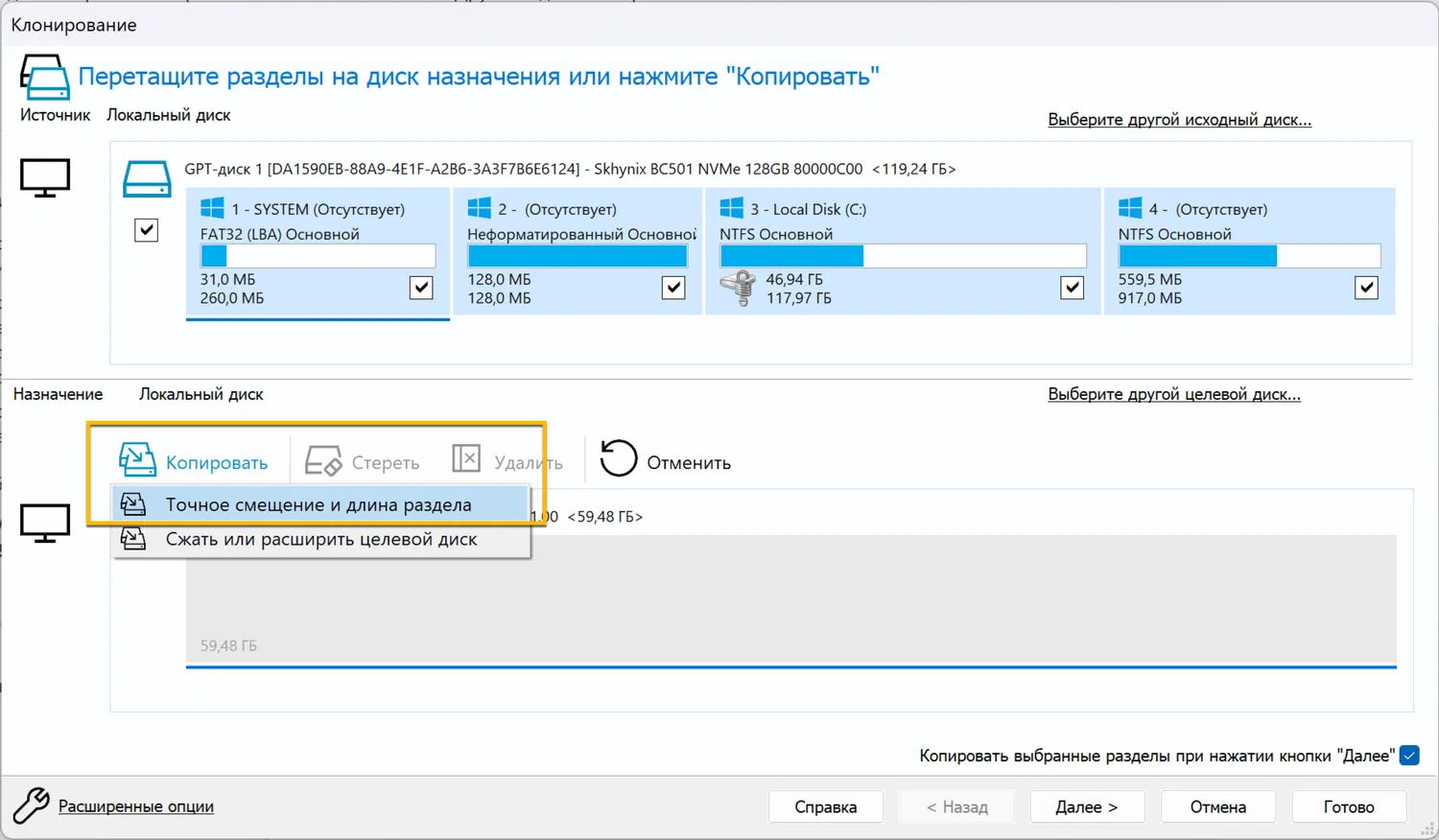Open Выберите другой исходный диск link

(1179, 120)
